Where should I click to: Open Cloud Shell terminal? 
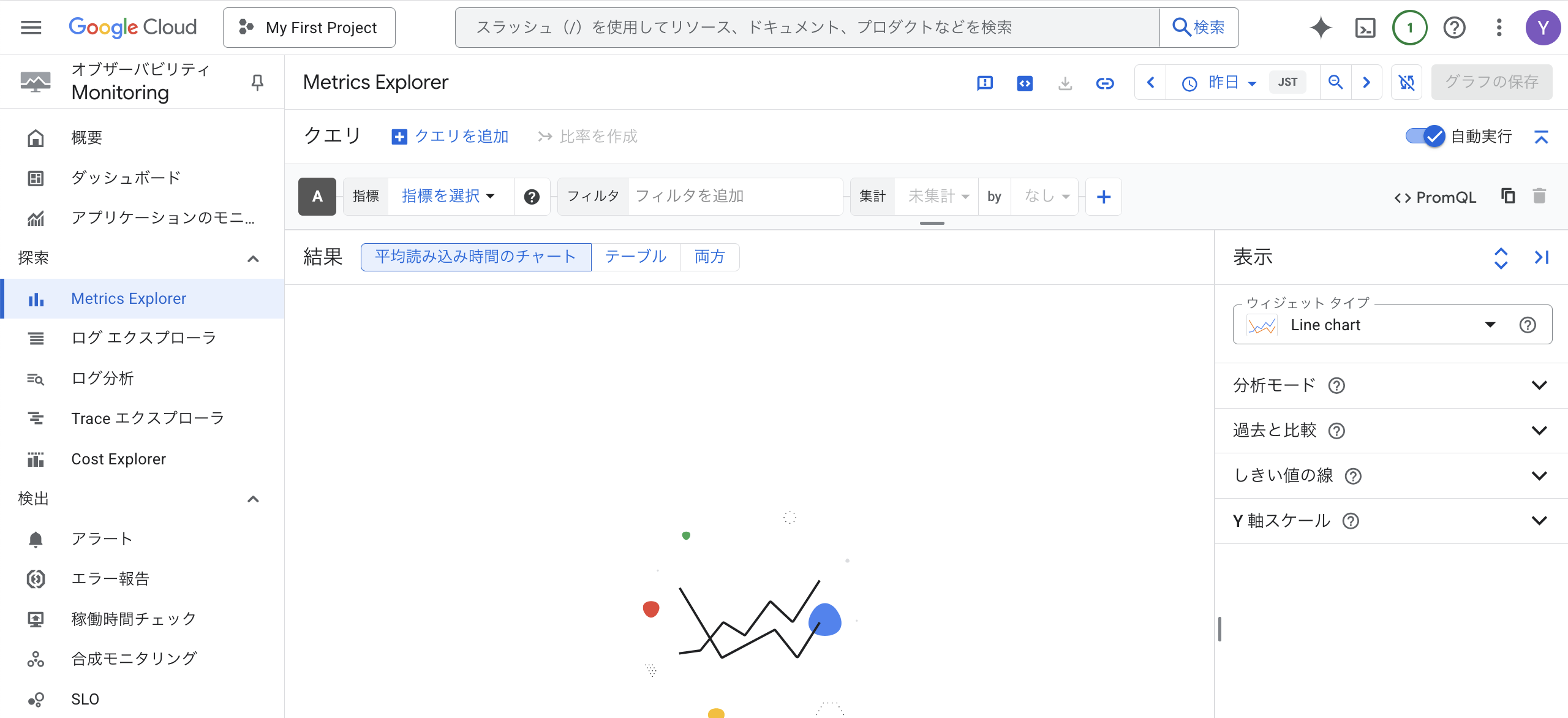1365,28
